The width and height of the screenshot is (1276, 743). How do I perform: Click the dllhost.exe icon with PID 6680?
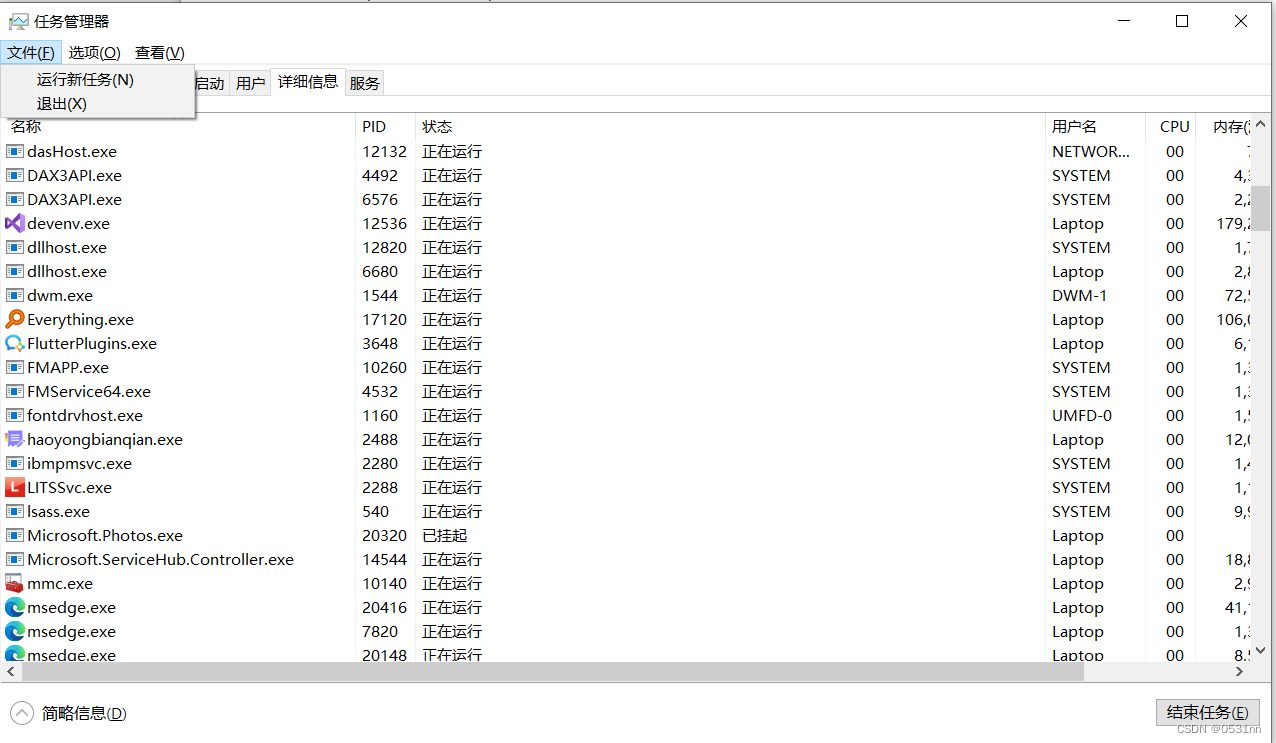[x=15, y=272]
